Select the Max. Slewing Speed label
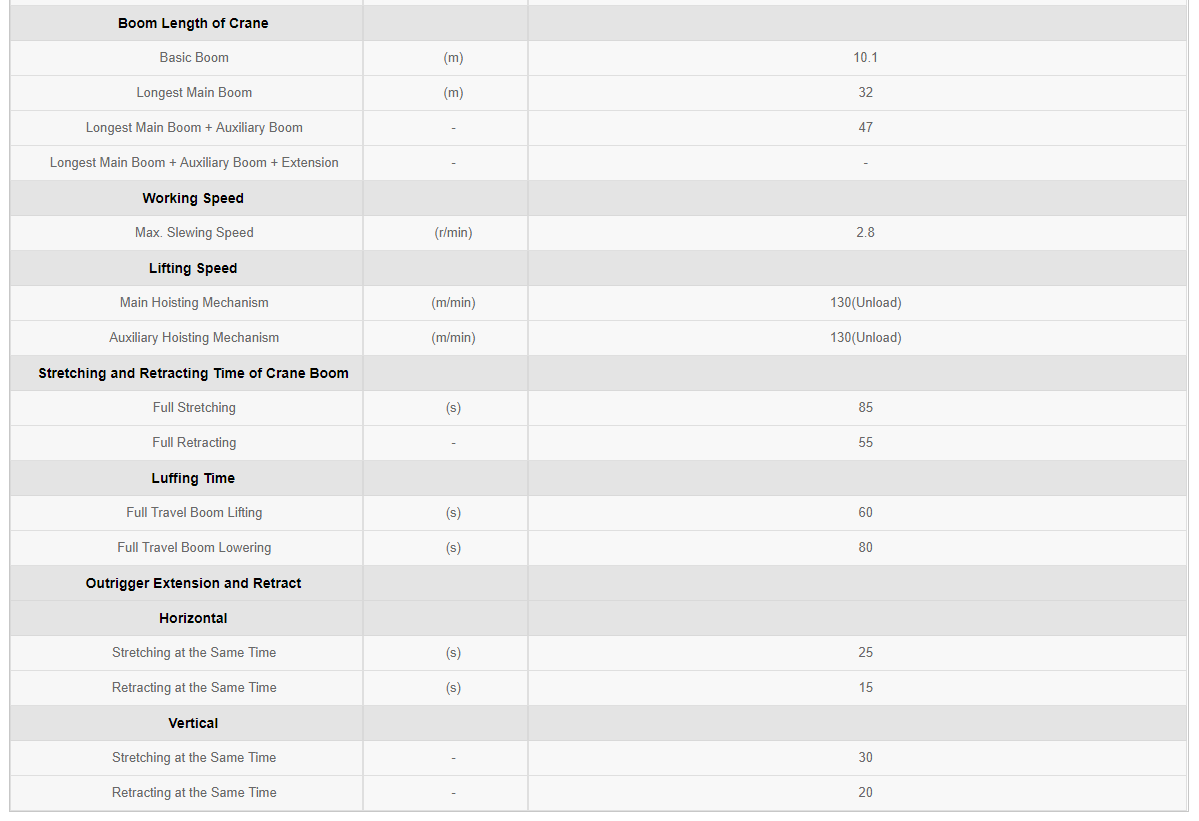 click(194, 232)
